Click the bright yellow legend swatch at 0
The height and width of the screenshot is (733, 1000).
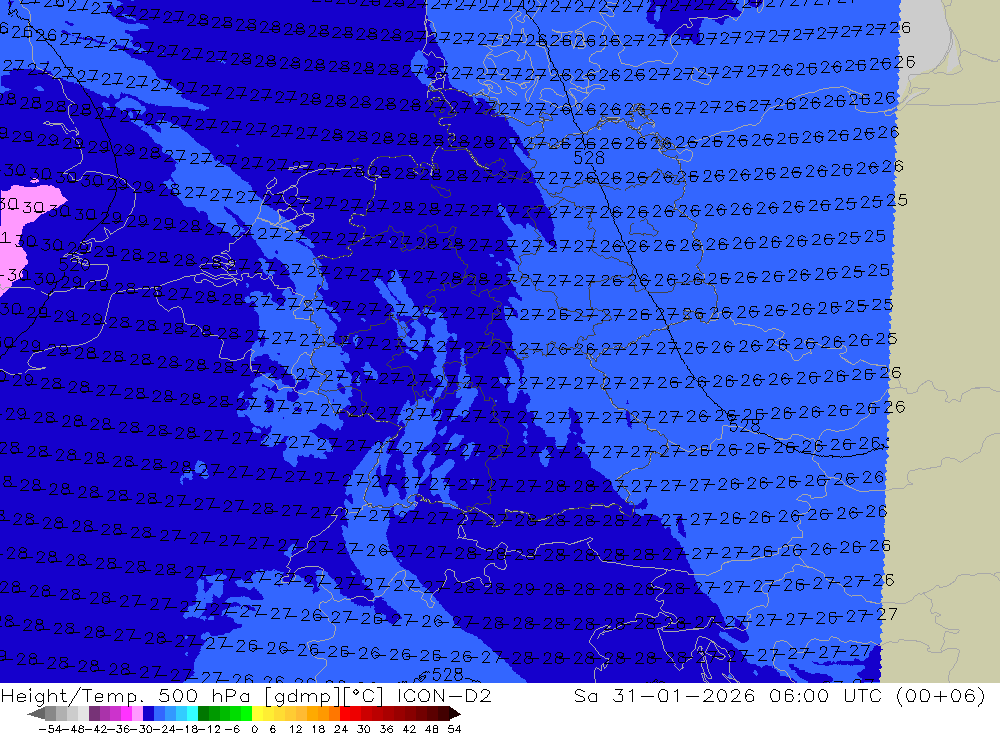tap(258, 713)
